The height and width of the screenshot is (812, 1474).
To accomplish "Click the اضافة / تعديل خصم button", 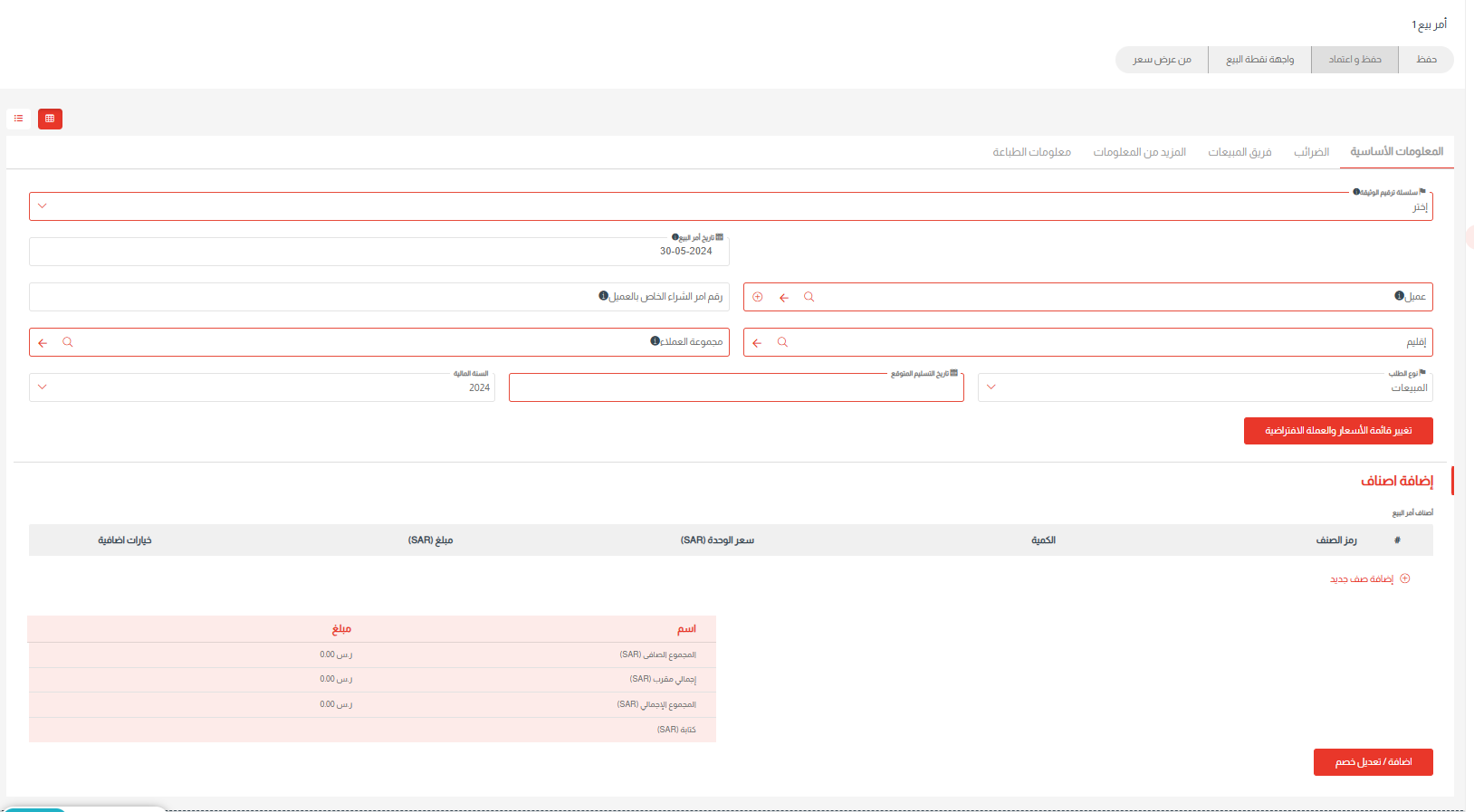I will (1373, 762).
